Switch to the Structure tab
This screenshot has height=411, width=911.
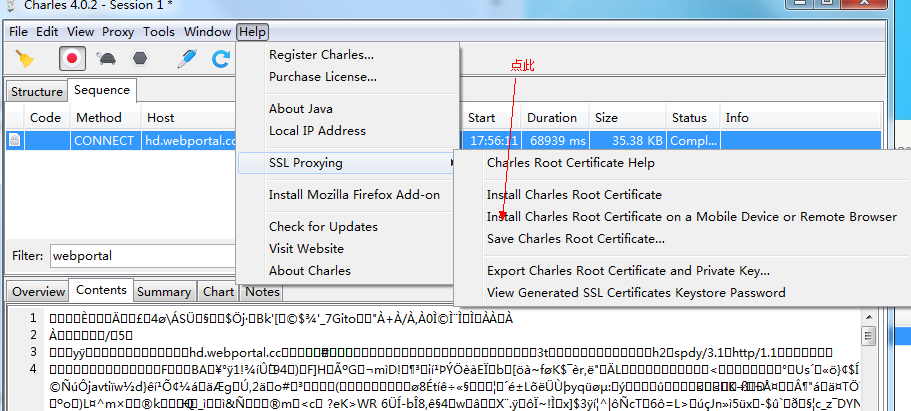[x=37, y=92]
